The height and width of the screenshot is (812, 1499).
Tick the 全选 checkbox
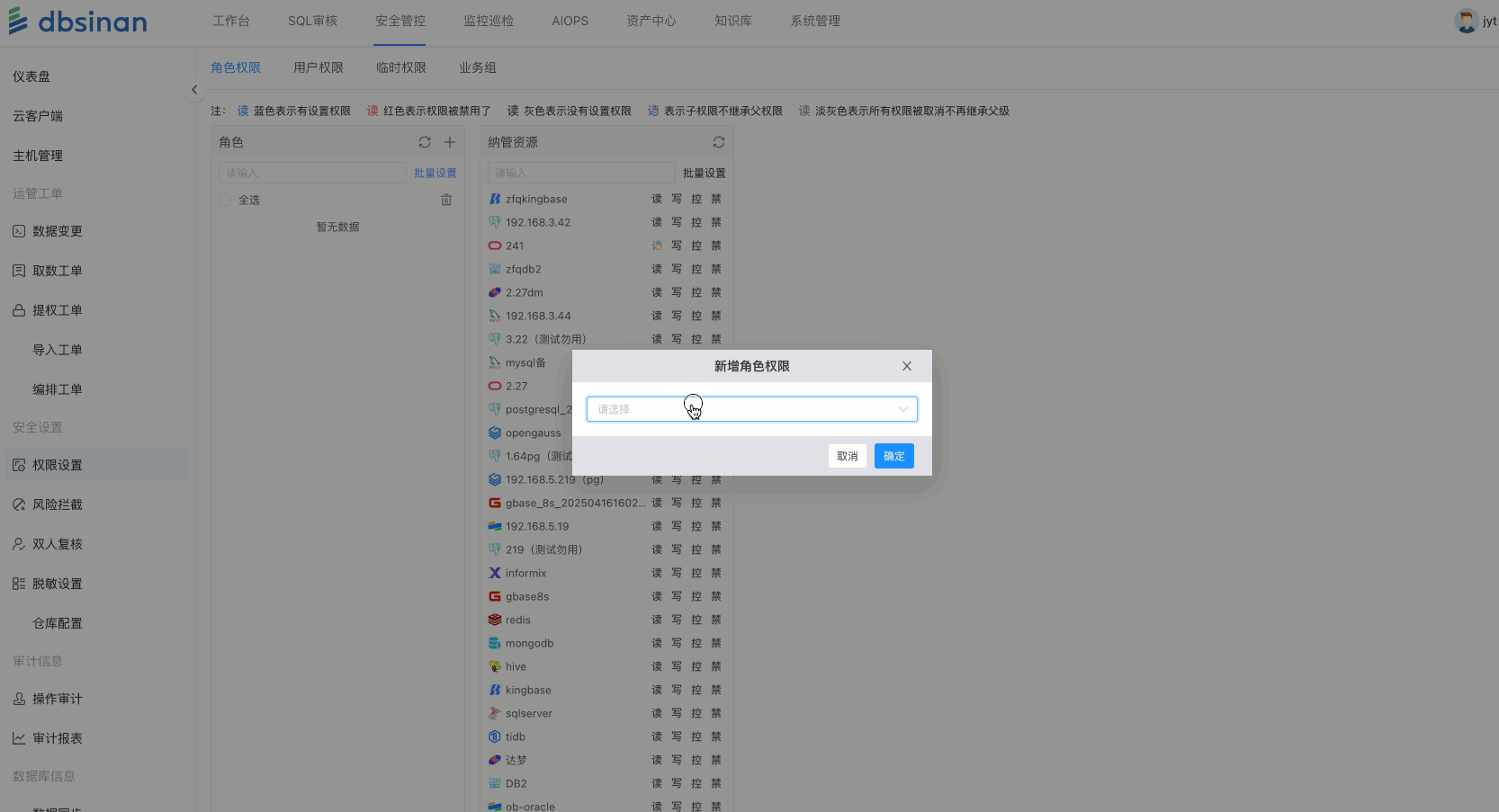226,200
